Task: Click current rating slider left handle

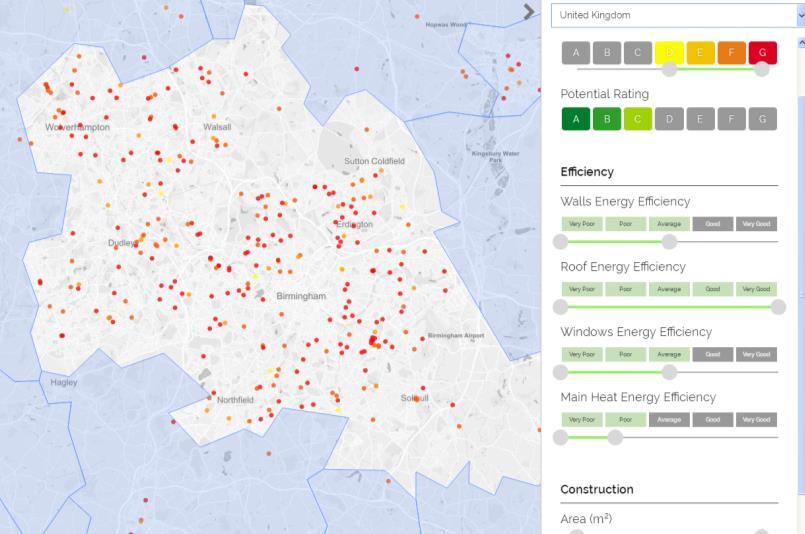Action: [669, 69]
